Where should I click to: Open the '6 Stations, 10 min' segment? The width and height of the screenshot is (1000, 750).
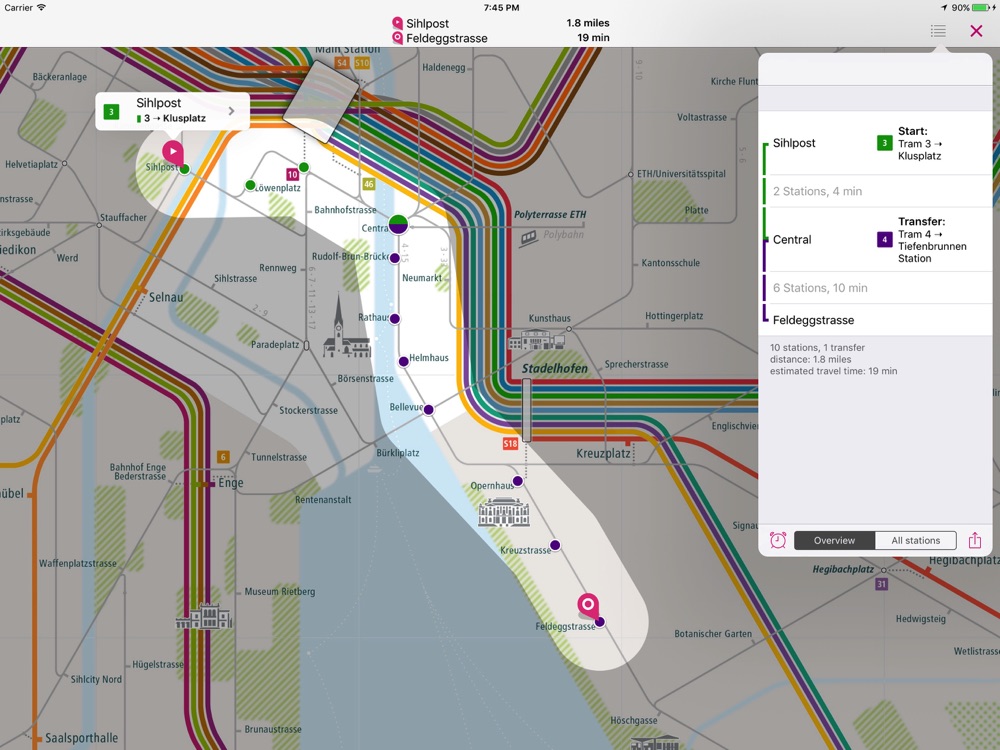pyautogui.click(x=875, y=288)
